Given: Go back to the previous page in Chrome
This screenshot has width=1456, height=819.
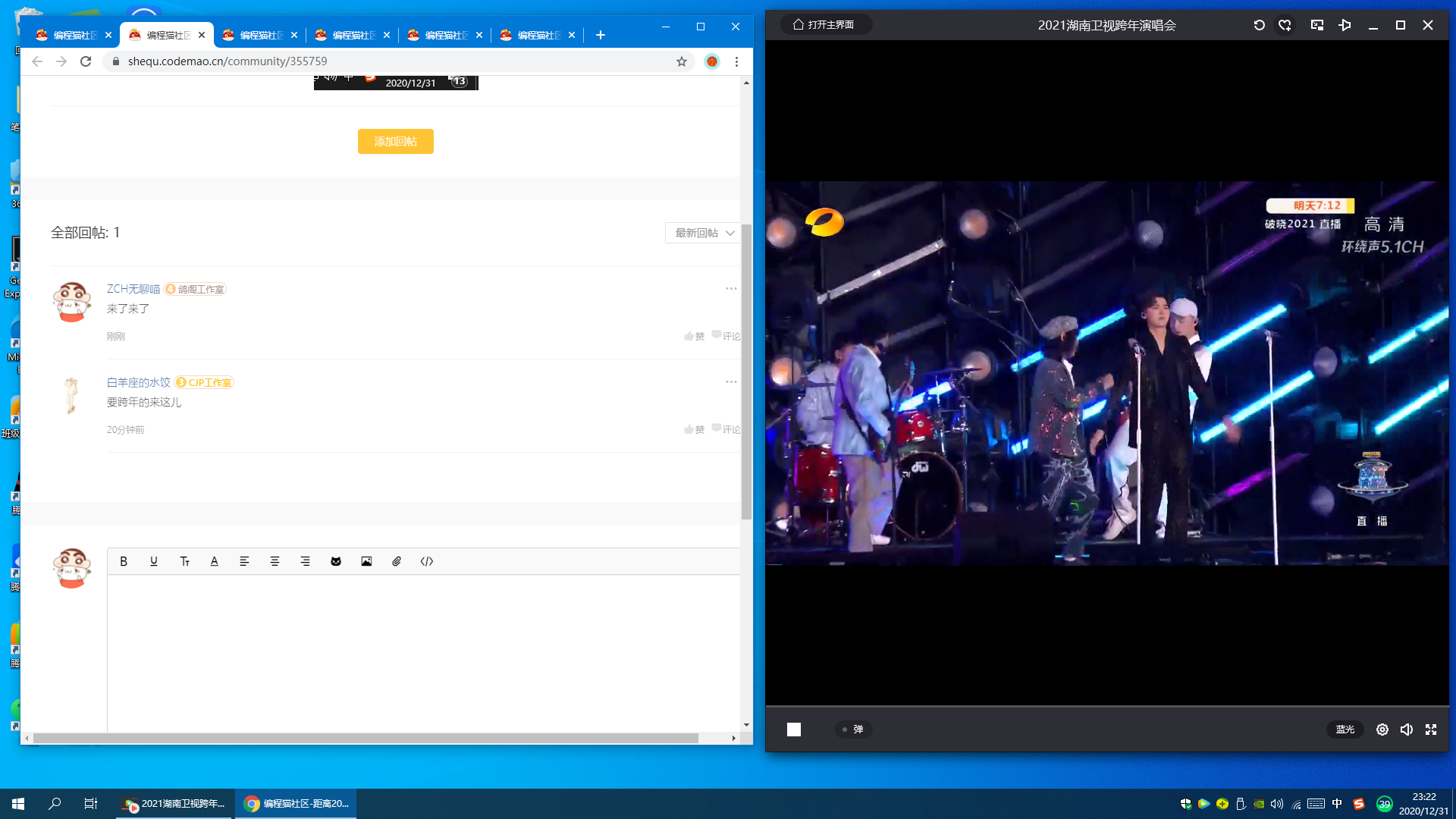Looking at the screenshot, I should (x=37, y=61).
